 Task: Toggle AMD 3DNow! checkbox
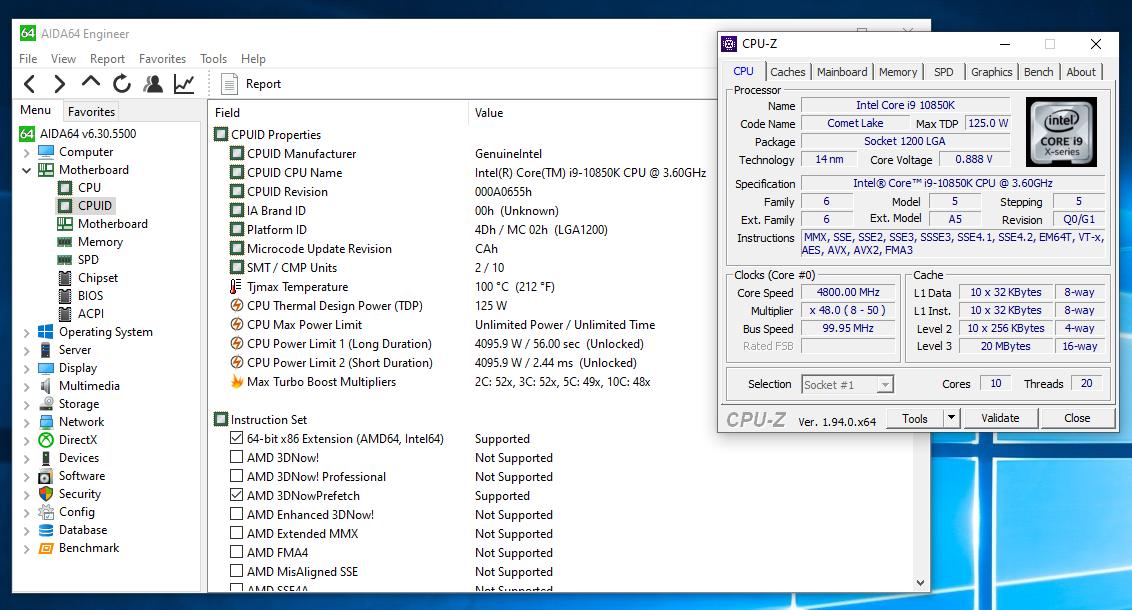(x=236, y=456)
